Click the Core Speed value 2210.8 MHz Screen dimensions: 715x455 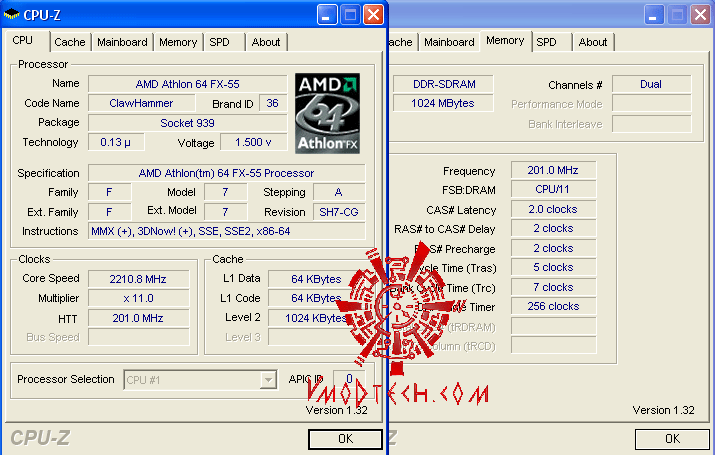[x=138, y=279]
